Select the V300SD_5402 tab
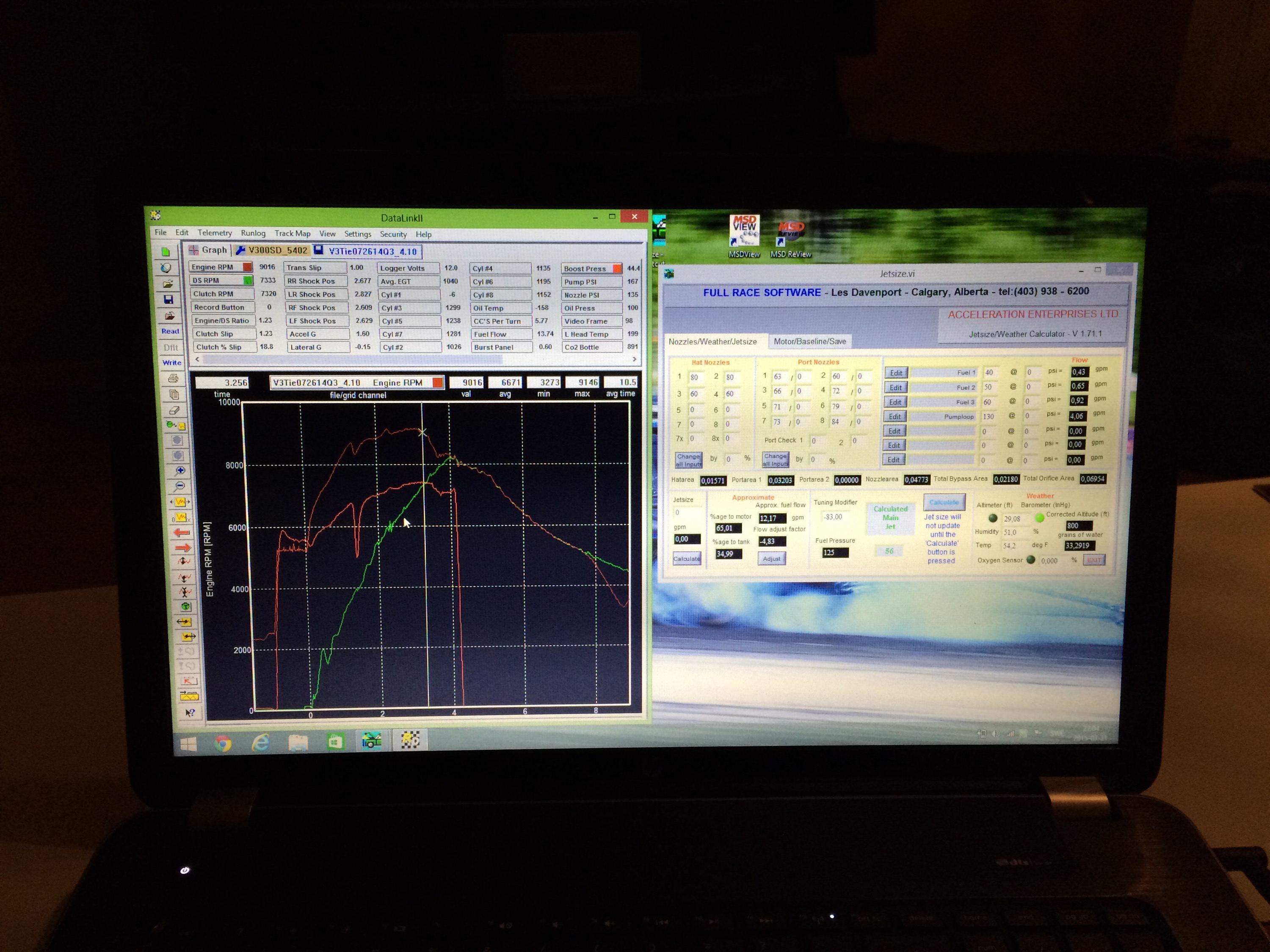Viewport: 1270px width, 952px height. [272, 251]
